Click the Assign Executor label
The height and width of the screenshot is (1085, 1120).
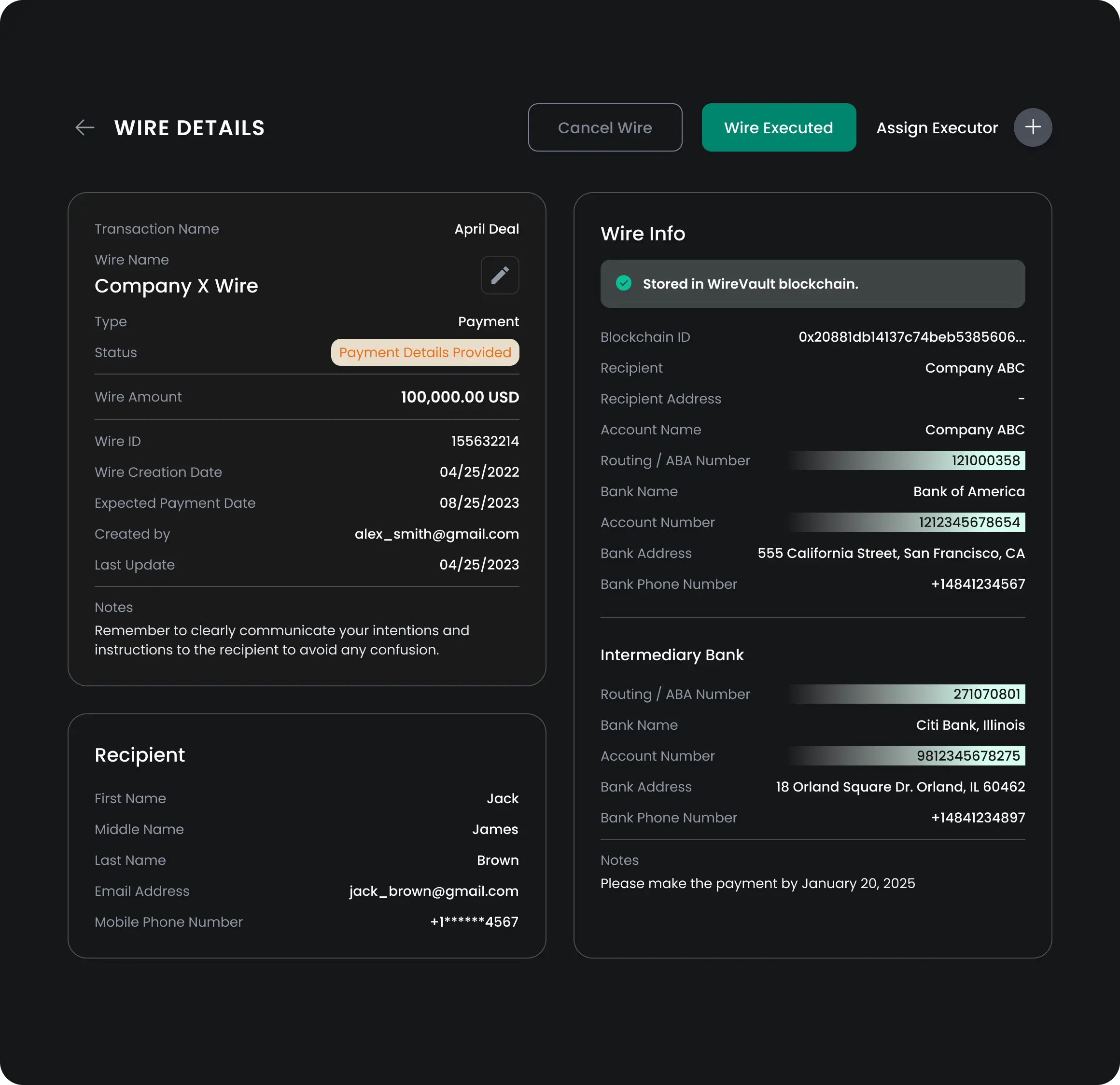tap(937, 128)
